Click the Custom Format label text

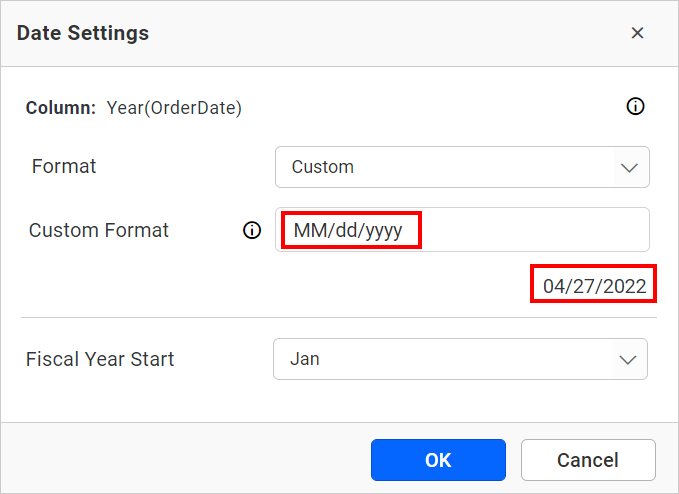[99, 230]
